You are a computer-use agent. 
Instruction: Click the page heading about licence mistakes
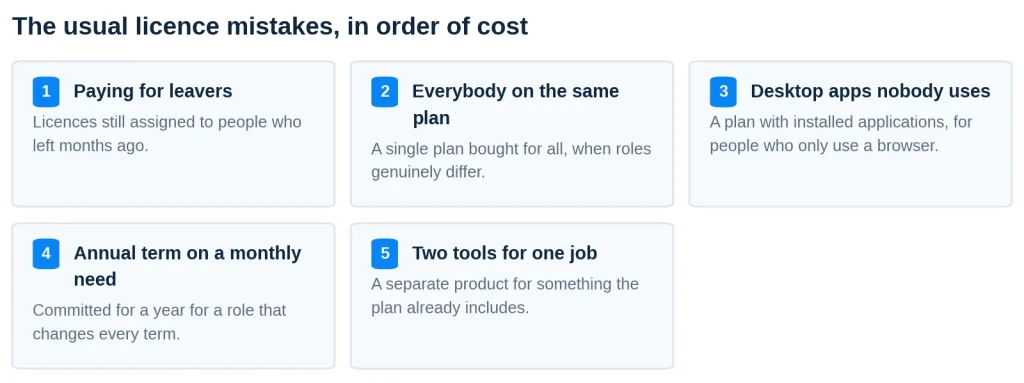(270, 26)
